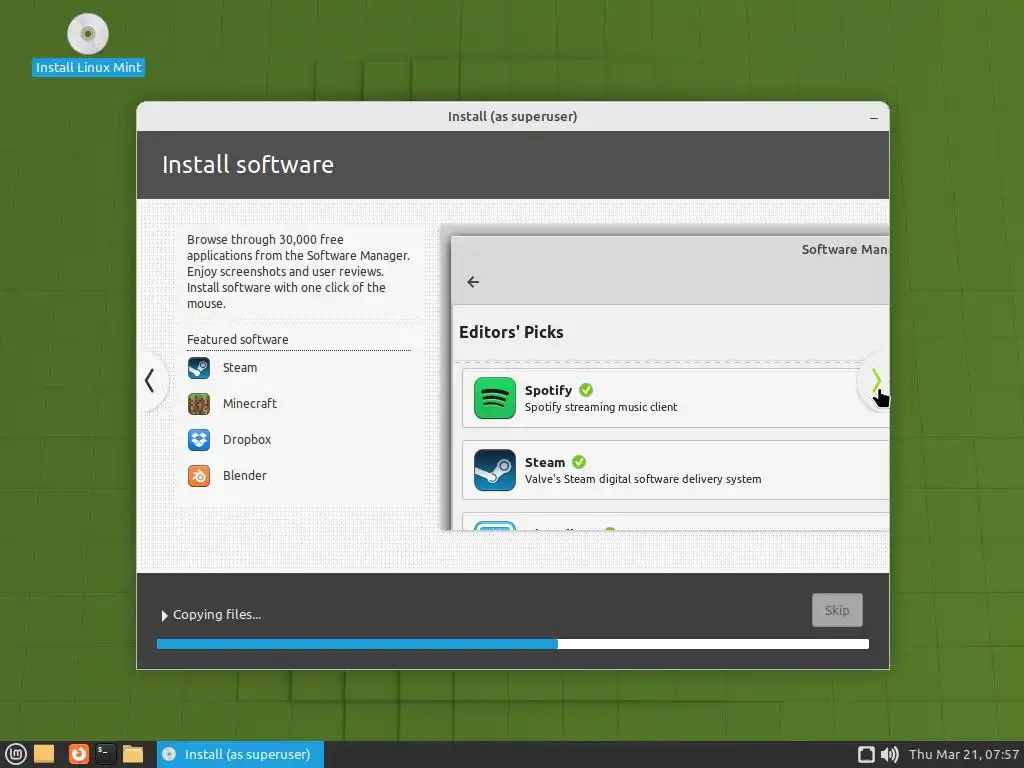Click "Spotify streaming music client" description
Viewport: 1024px width, 768px height.
click(x=601, y=407)
